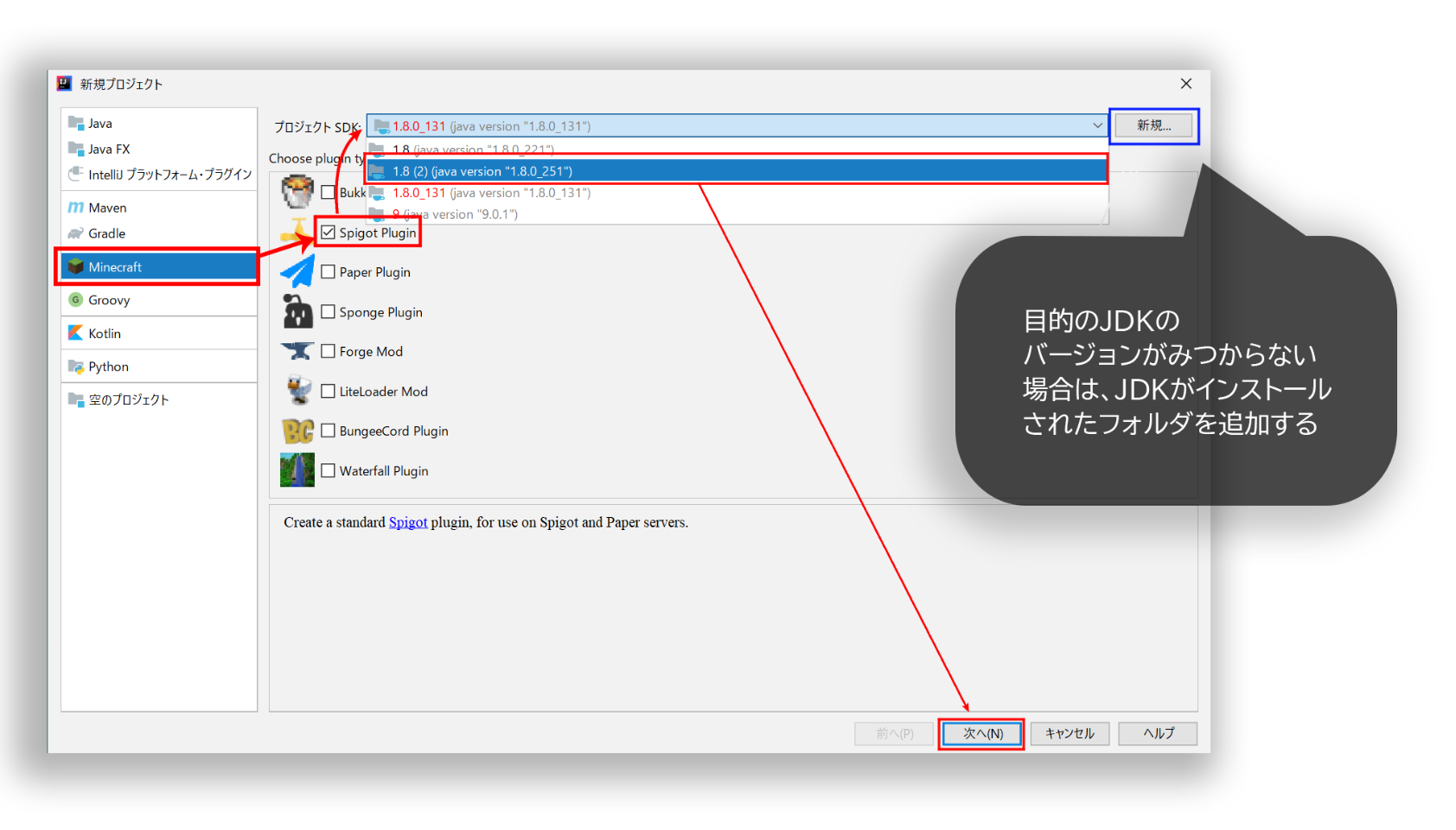Screen dimensions: 1456x830
Task: Click the IntelliJ logo in title bar
Action: click(64, 83)
